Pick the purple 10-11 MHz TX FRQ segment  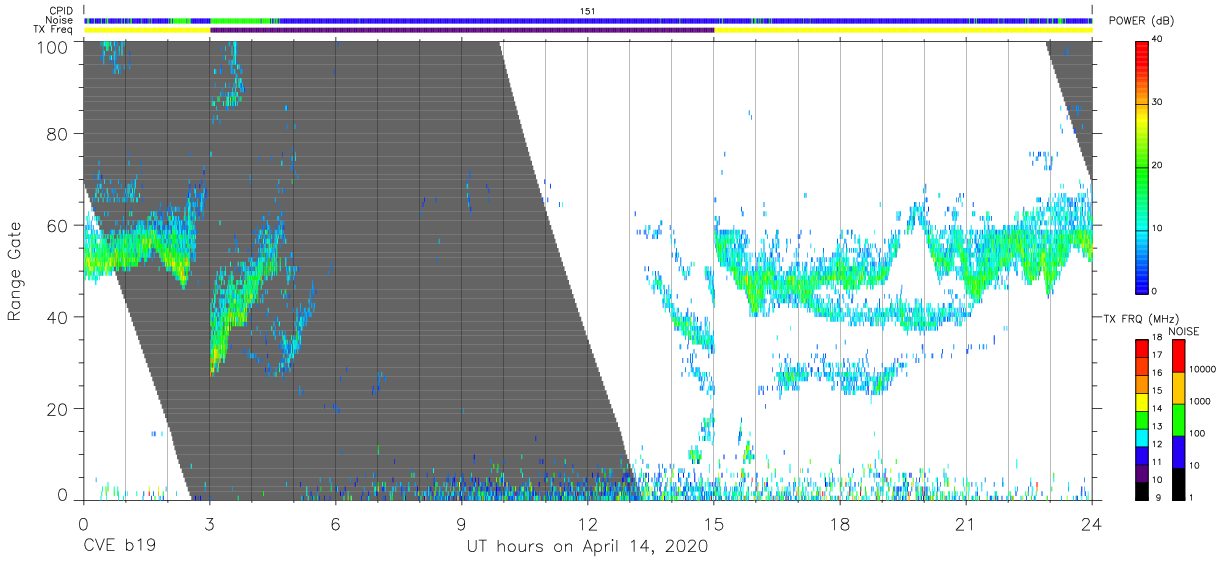pyautogui.click(x=1143, y=472)
